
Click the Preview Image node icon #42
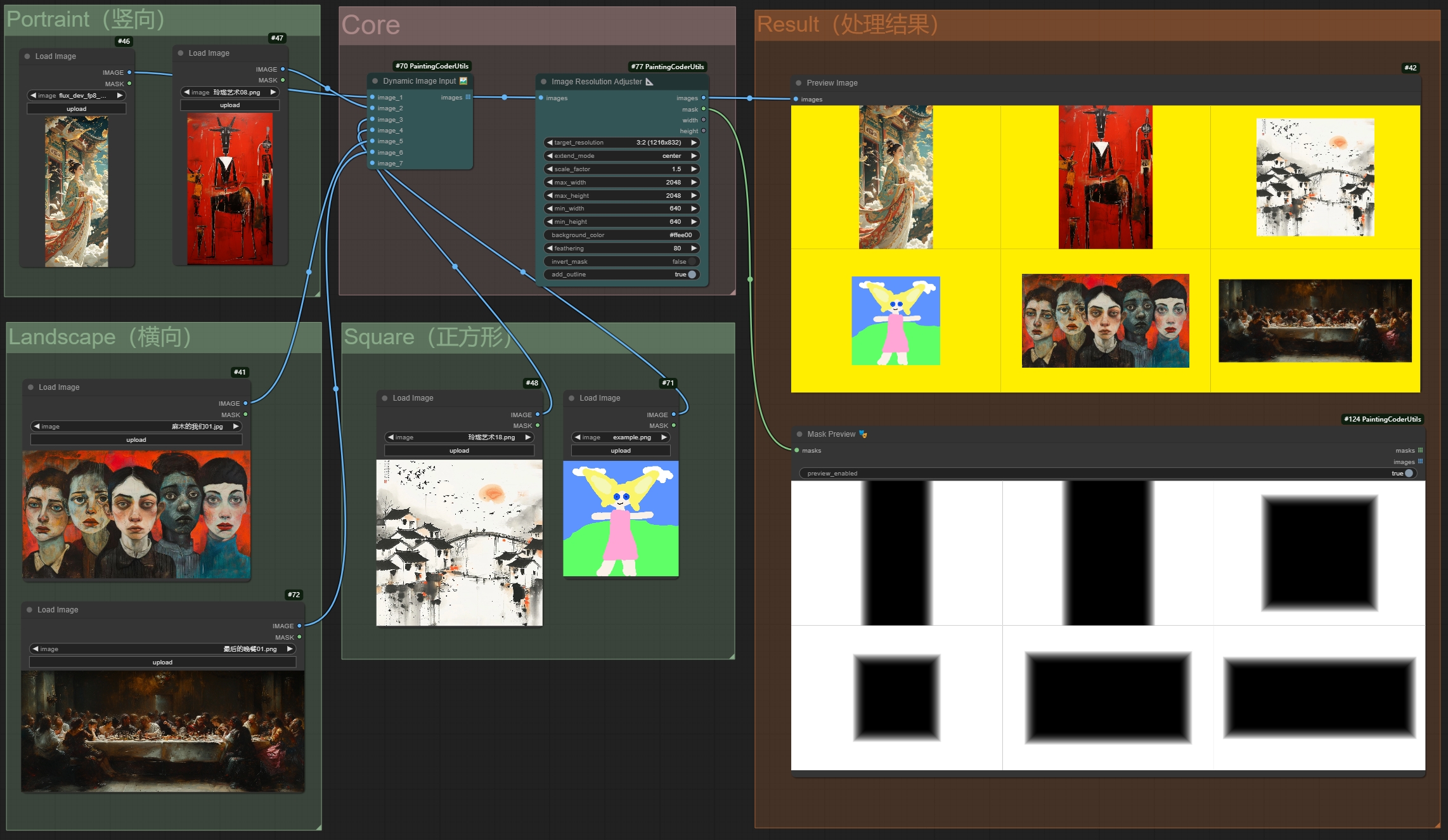pos(800,83)
